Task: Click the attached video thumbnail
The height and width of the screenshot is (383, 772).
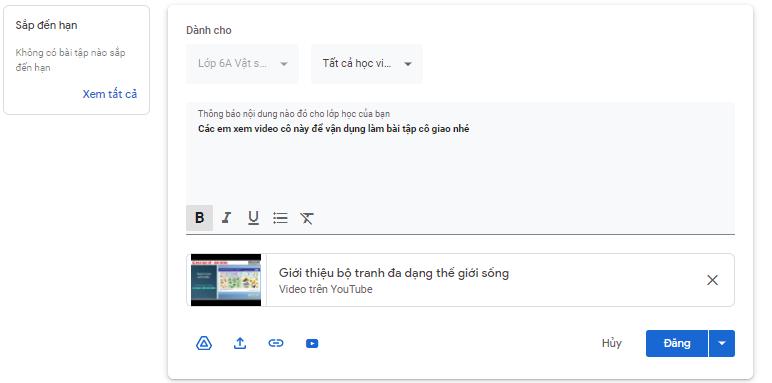Action: click(x=226, y=280)
